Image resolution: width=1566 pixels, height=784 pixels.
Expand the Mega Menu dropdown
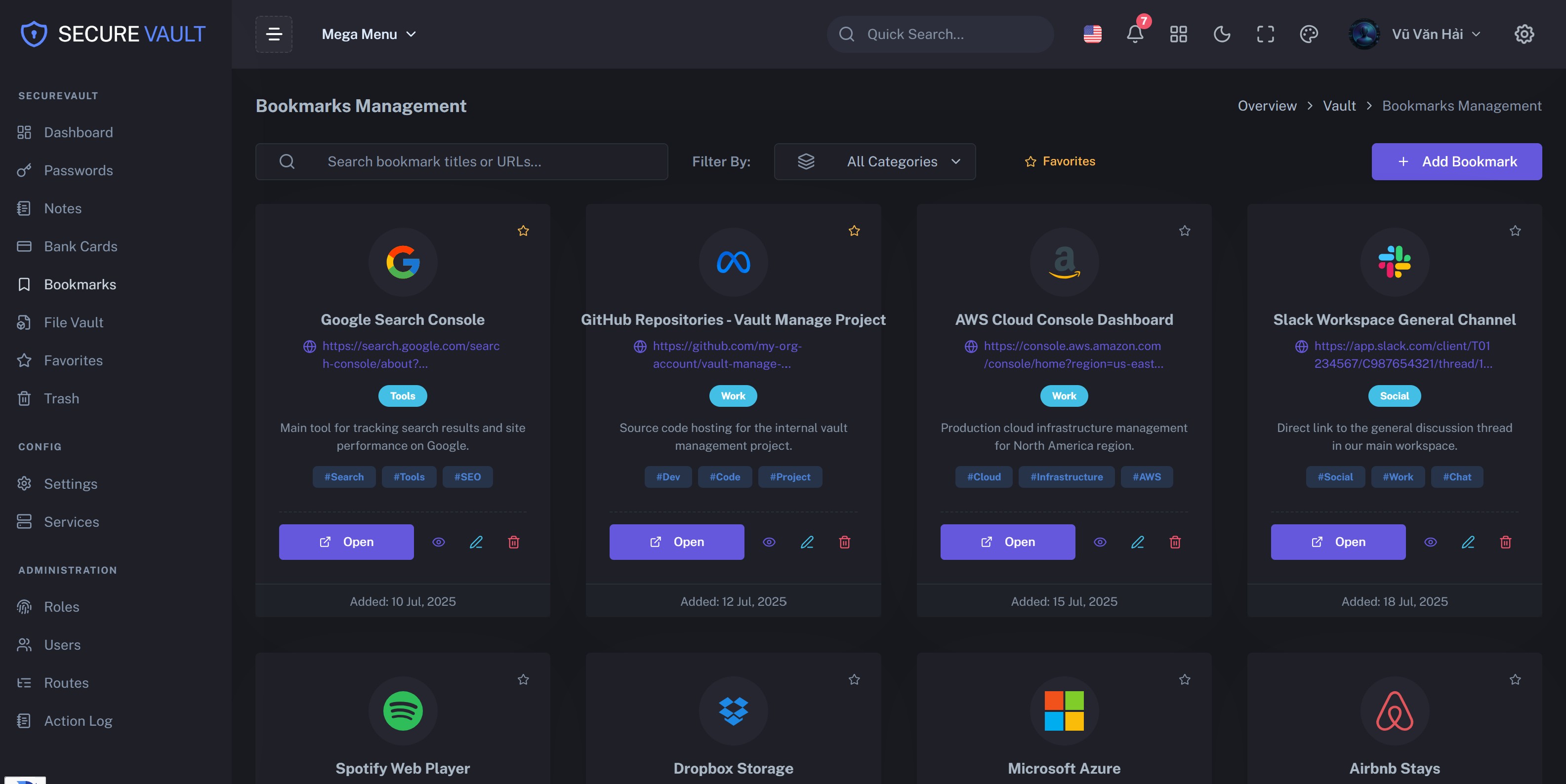[x=369, y=34]
